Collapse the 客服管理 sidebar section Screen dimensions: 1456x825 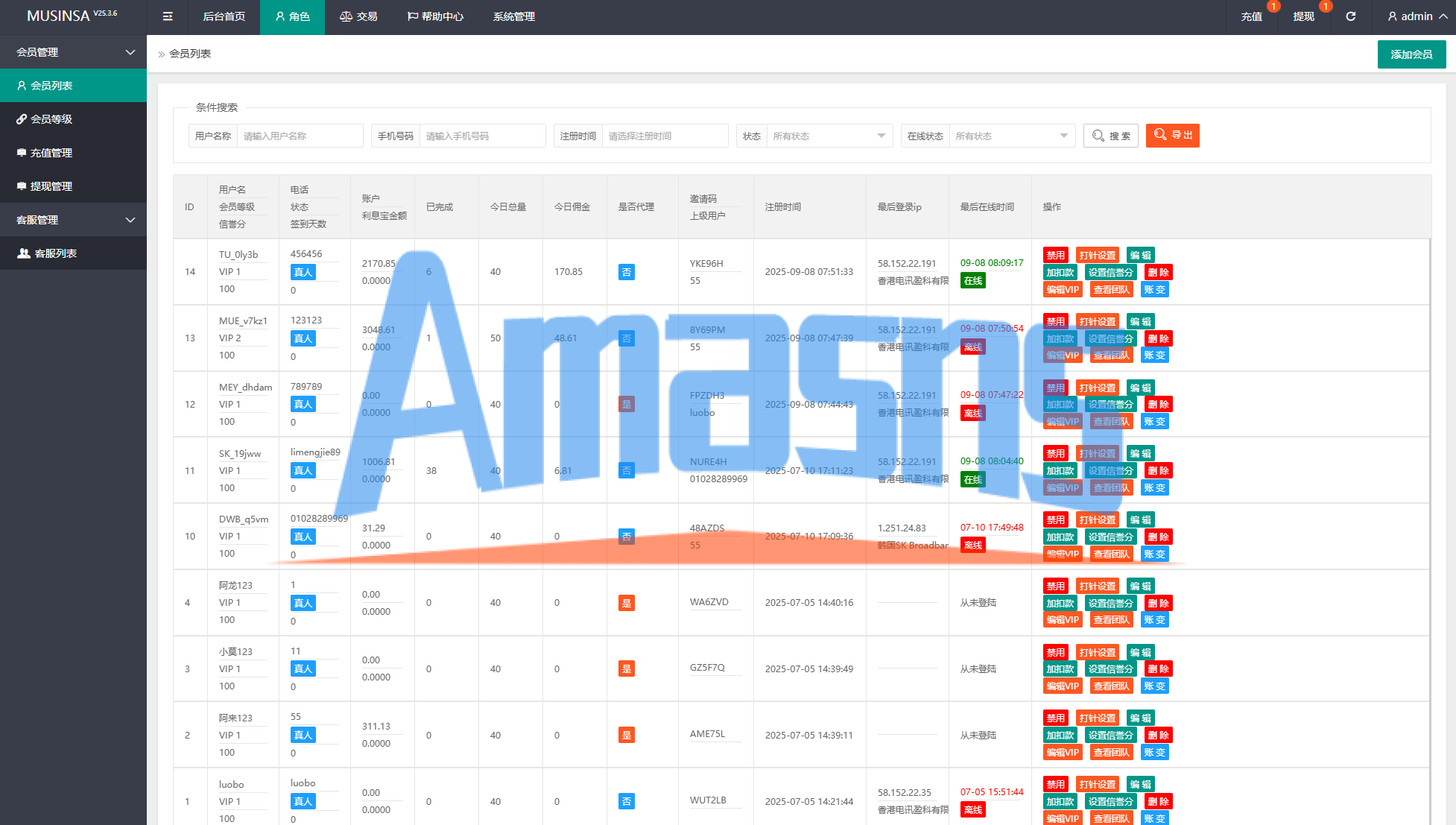pyautogui.click(x=73, y=220)
